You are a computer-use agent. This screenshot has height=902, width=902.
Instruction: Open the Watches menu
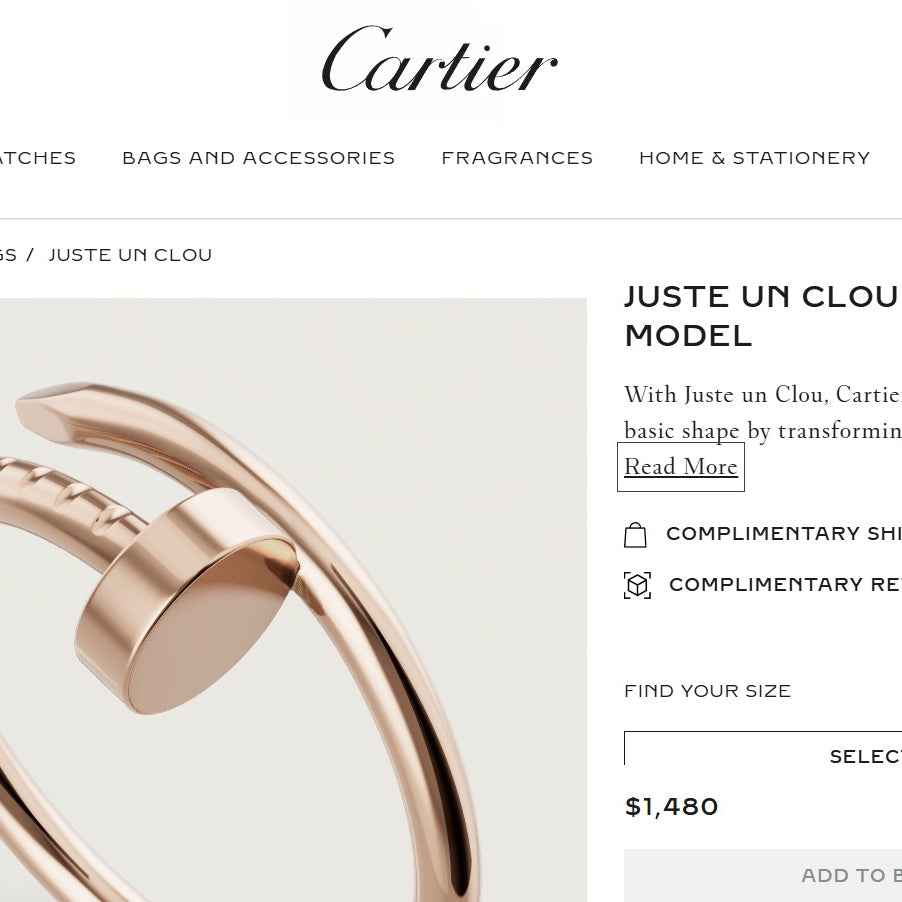(x=37, y=158)
